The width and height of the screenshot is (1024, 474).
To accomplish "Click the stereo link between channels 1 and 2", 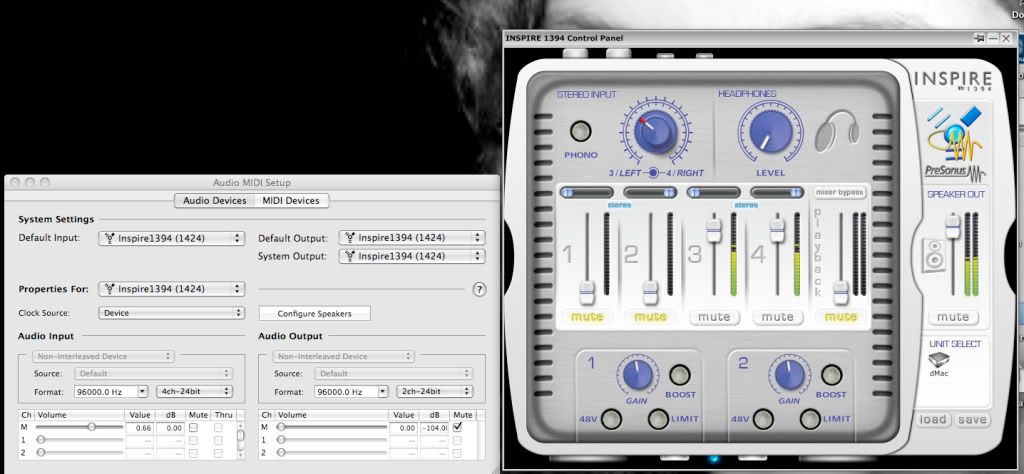I will coord(619,205).
